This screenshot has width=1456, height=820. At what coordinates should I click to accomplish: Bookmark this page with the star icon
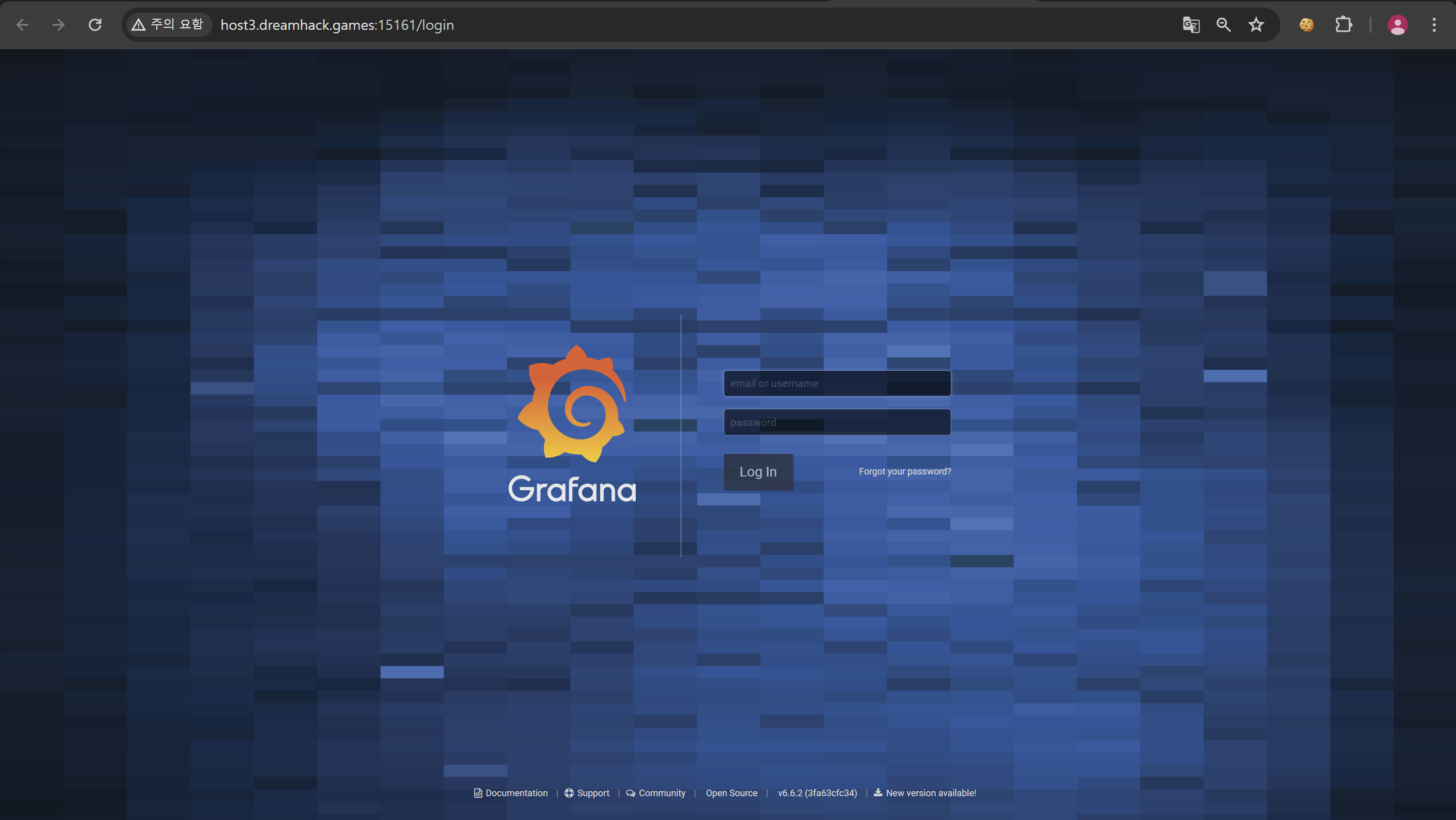tap(1256, 25)
